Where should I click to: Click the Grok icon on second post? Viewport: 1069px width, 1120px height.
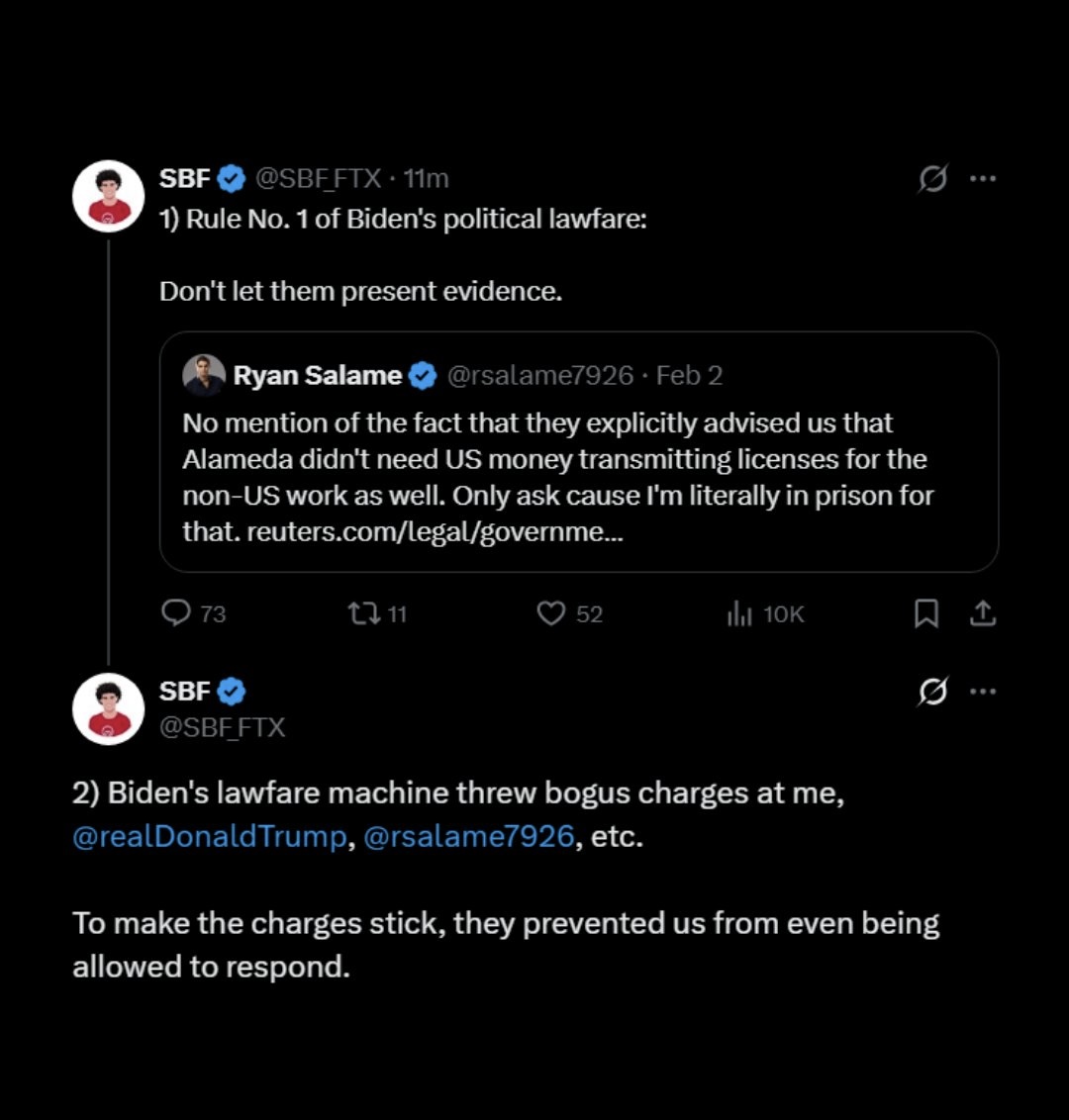pyautogui.click(x=932, y=692)
